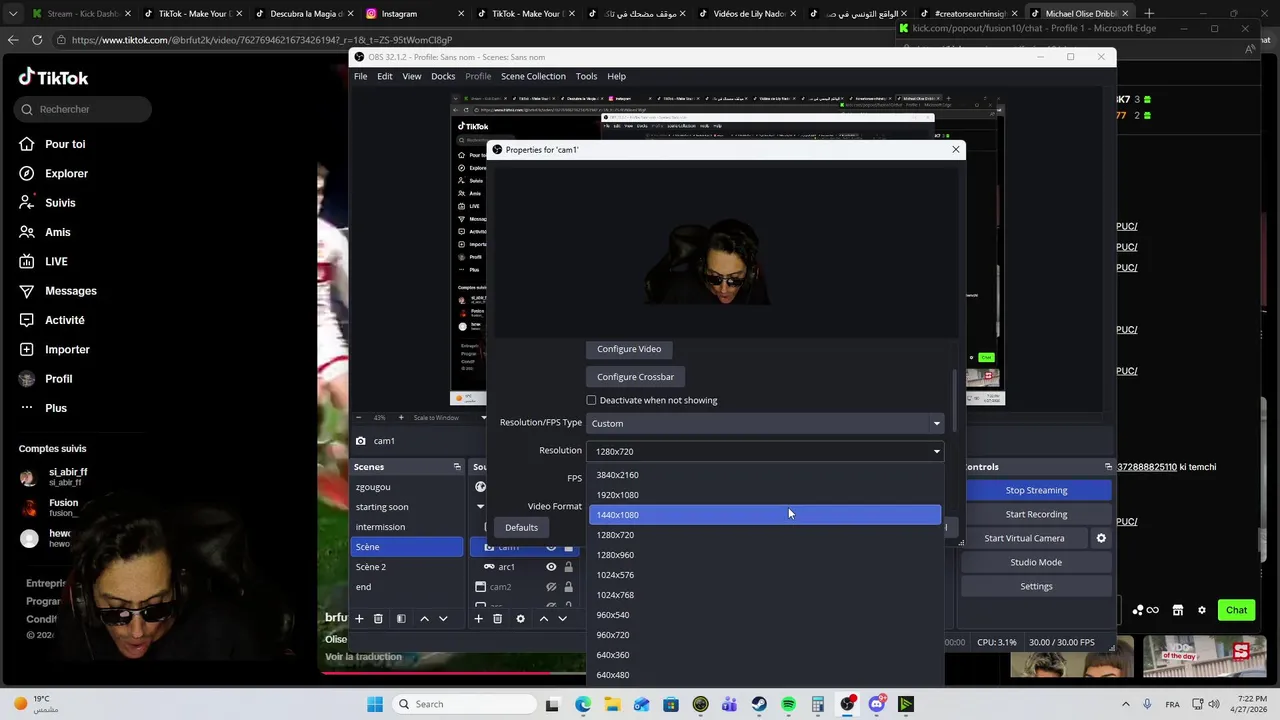1280x720 pixels.
Task: Collapse the Resolution combo box
Action: [x=765, y=451]
